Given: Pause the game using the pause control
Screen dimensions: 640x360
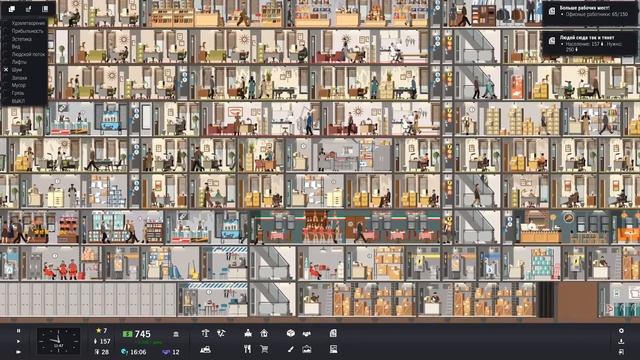Looking at the screenshot, I should (18, 331).
